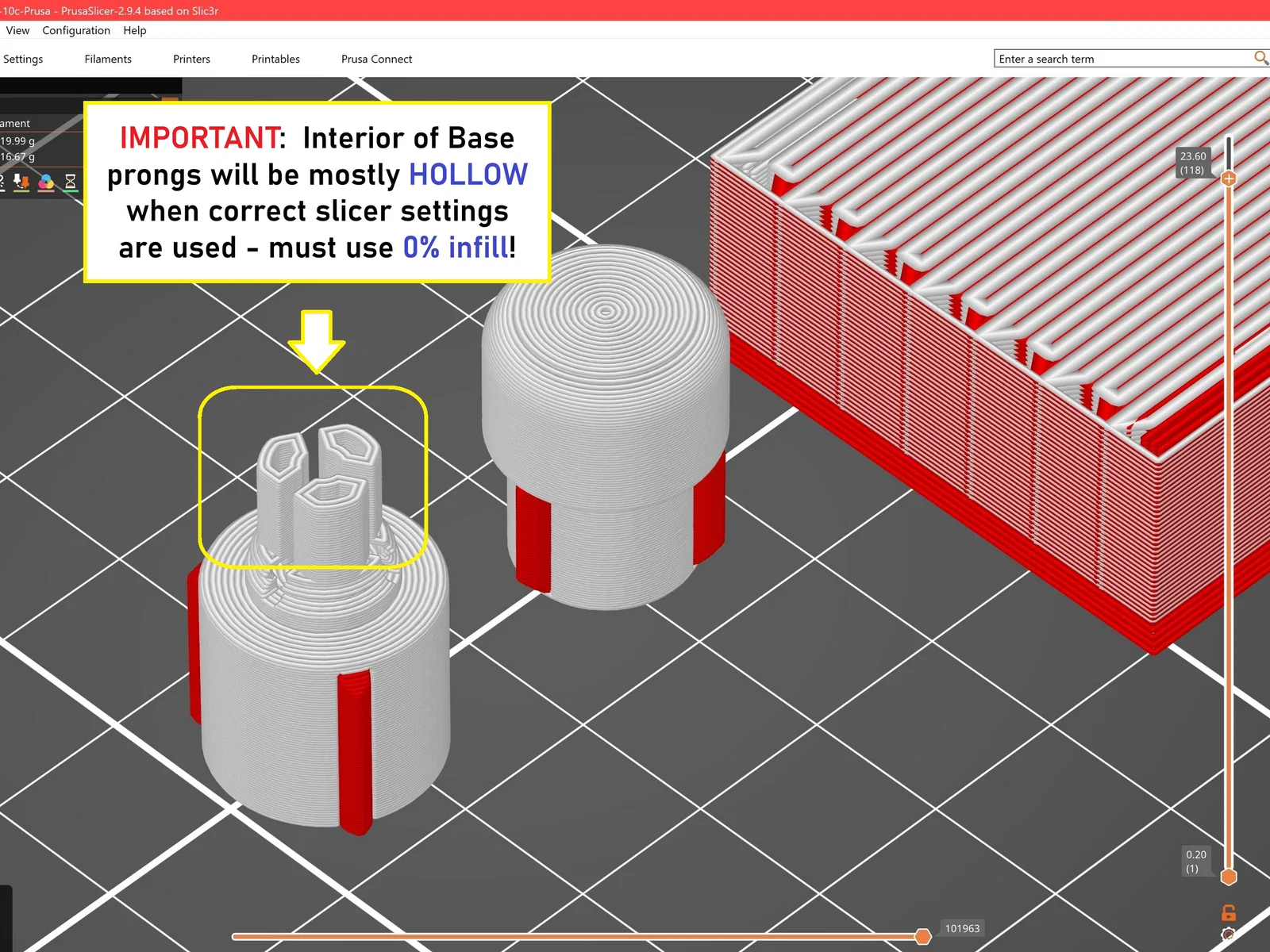This screenshot has width=1270, height=952.
Task: Switch to the Printers tab
Action: 191,59
